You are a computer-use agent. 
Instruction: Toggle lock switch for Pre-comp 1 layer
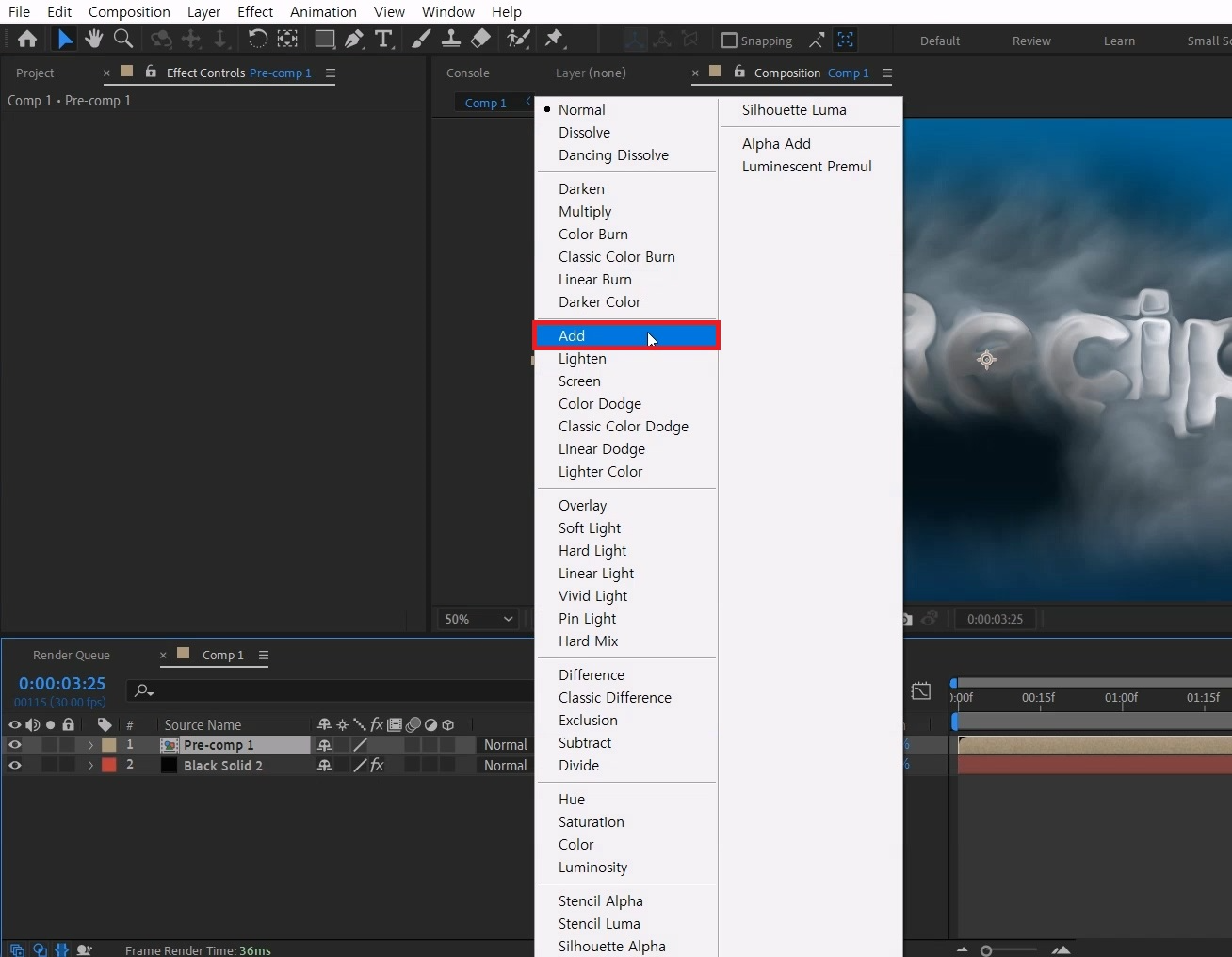[x=68, y=744]
